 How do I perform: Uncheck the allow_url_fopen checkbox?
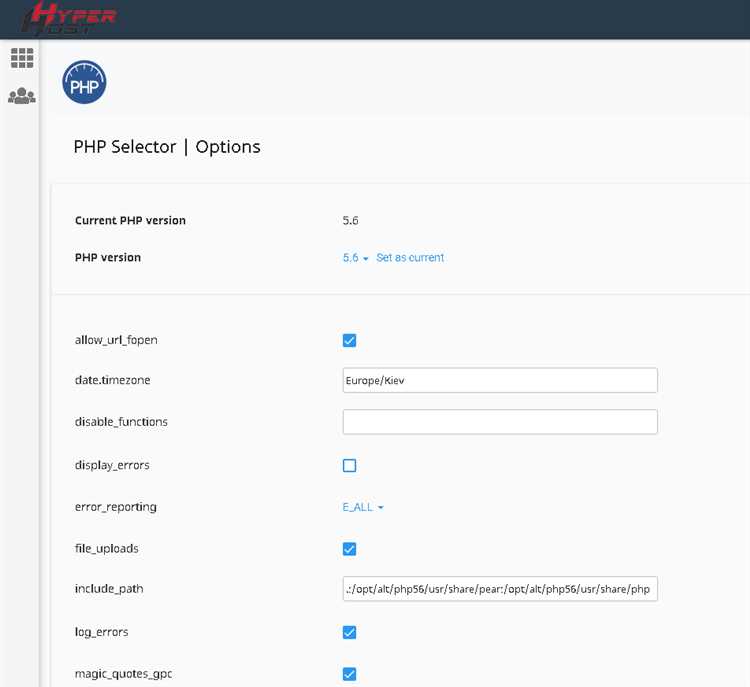(350, 340)
